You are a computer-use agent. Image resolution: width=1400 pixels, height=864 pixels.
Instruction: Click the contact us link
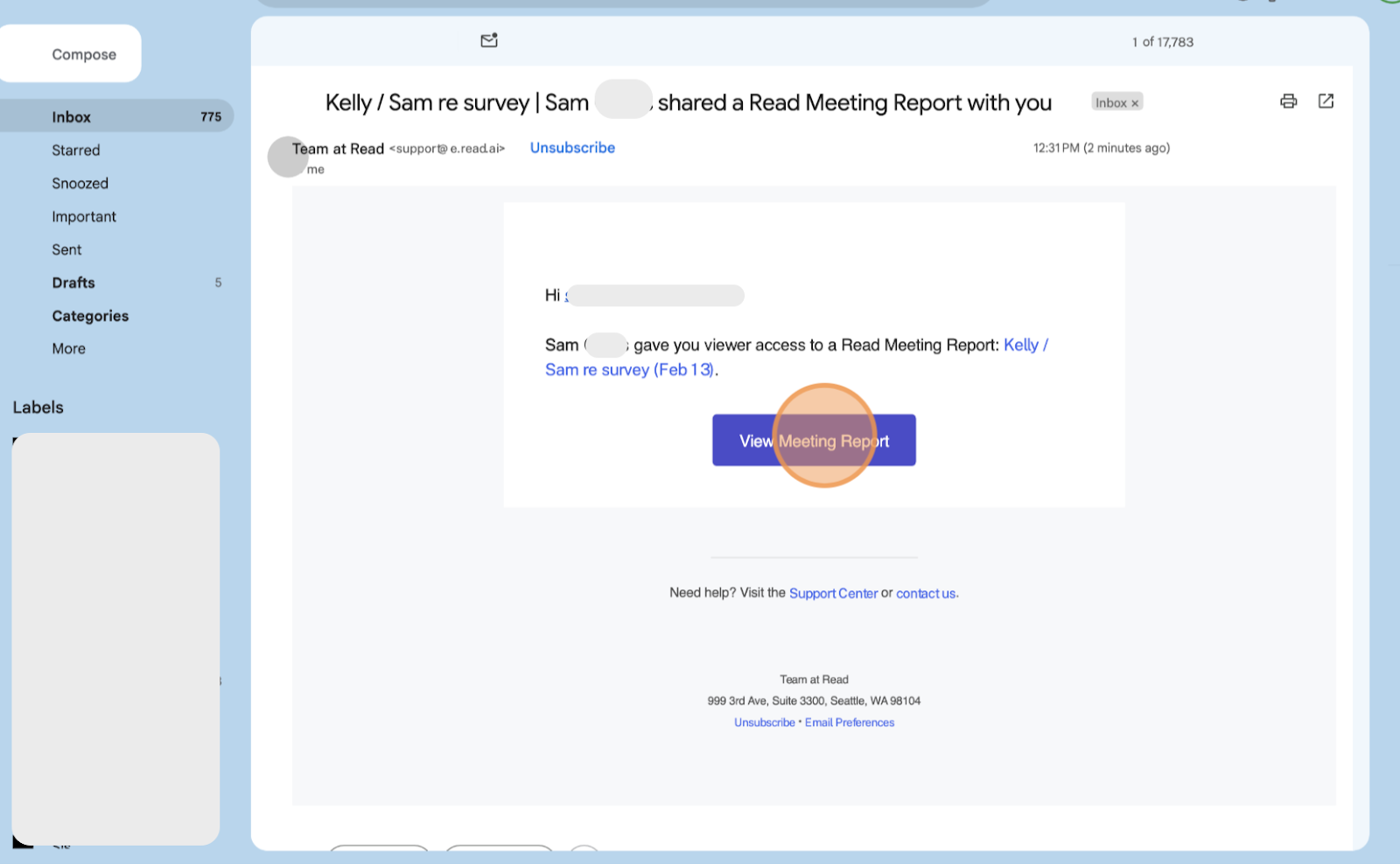926,593
